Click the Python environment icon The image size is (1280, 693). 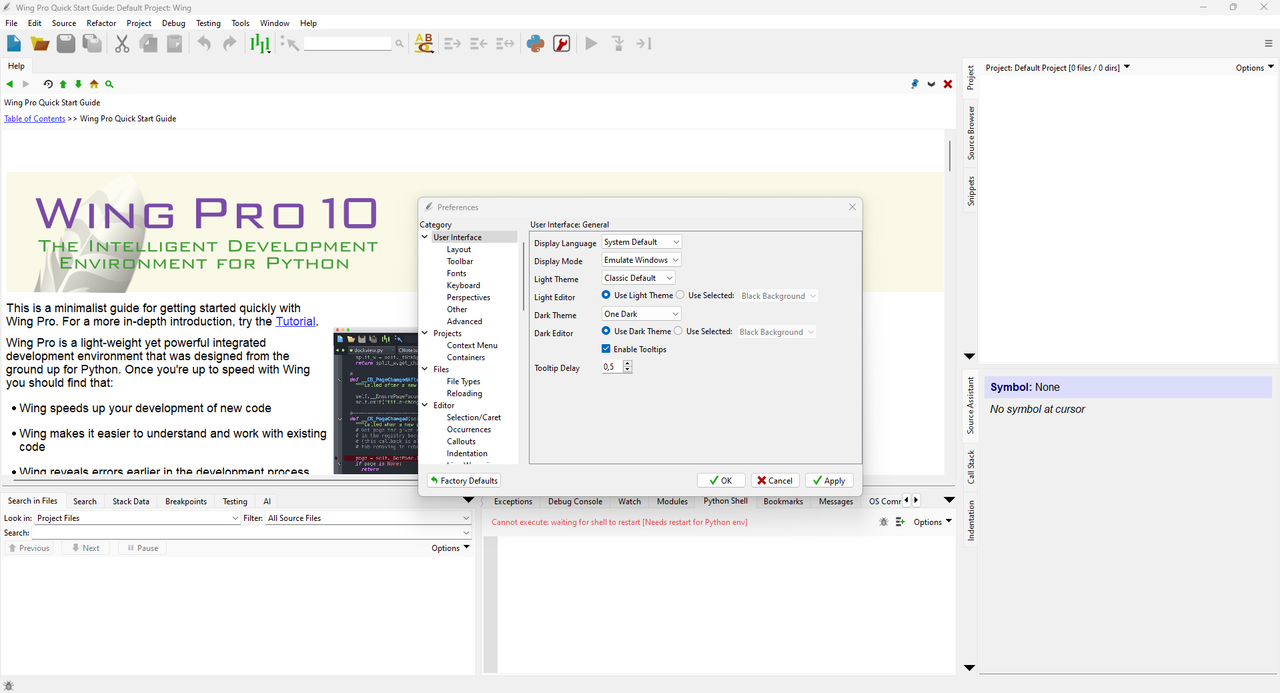tap(535, 43)
